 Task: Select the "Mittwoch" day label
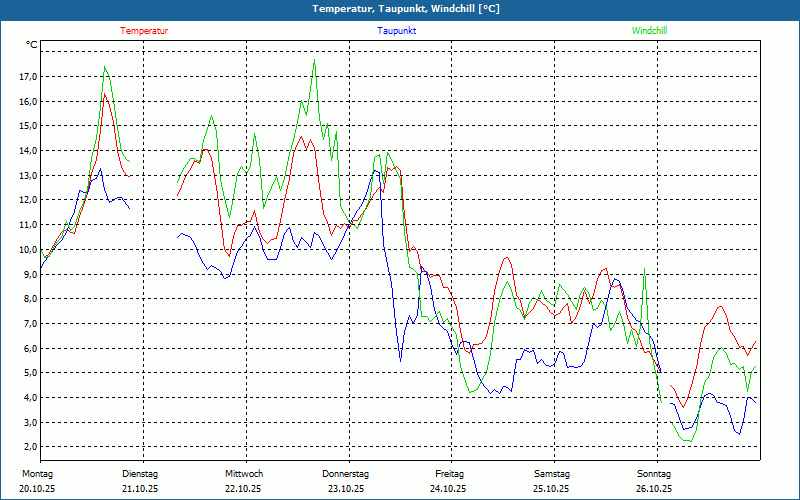[244, 473]
